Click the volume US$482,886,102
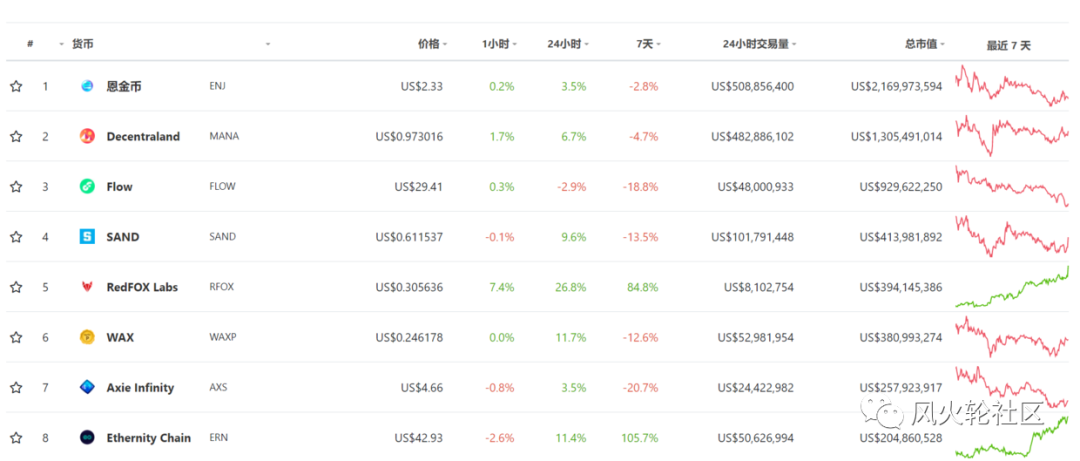The image size is (1080, 461). coord(752,136)
